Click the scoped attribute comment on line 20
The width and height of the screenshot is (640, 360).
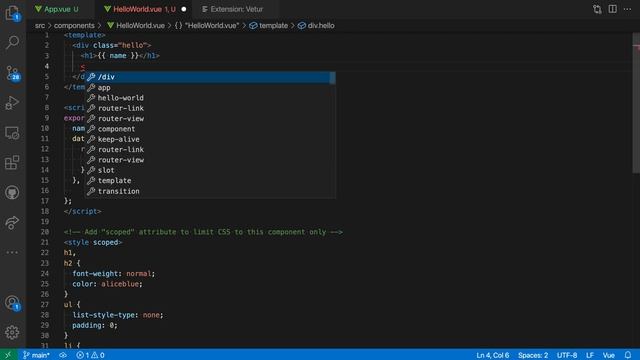(x=203, y=232)
